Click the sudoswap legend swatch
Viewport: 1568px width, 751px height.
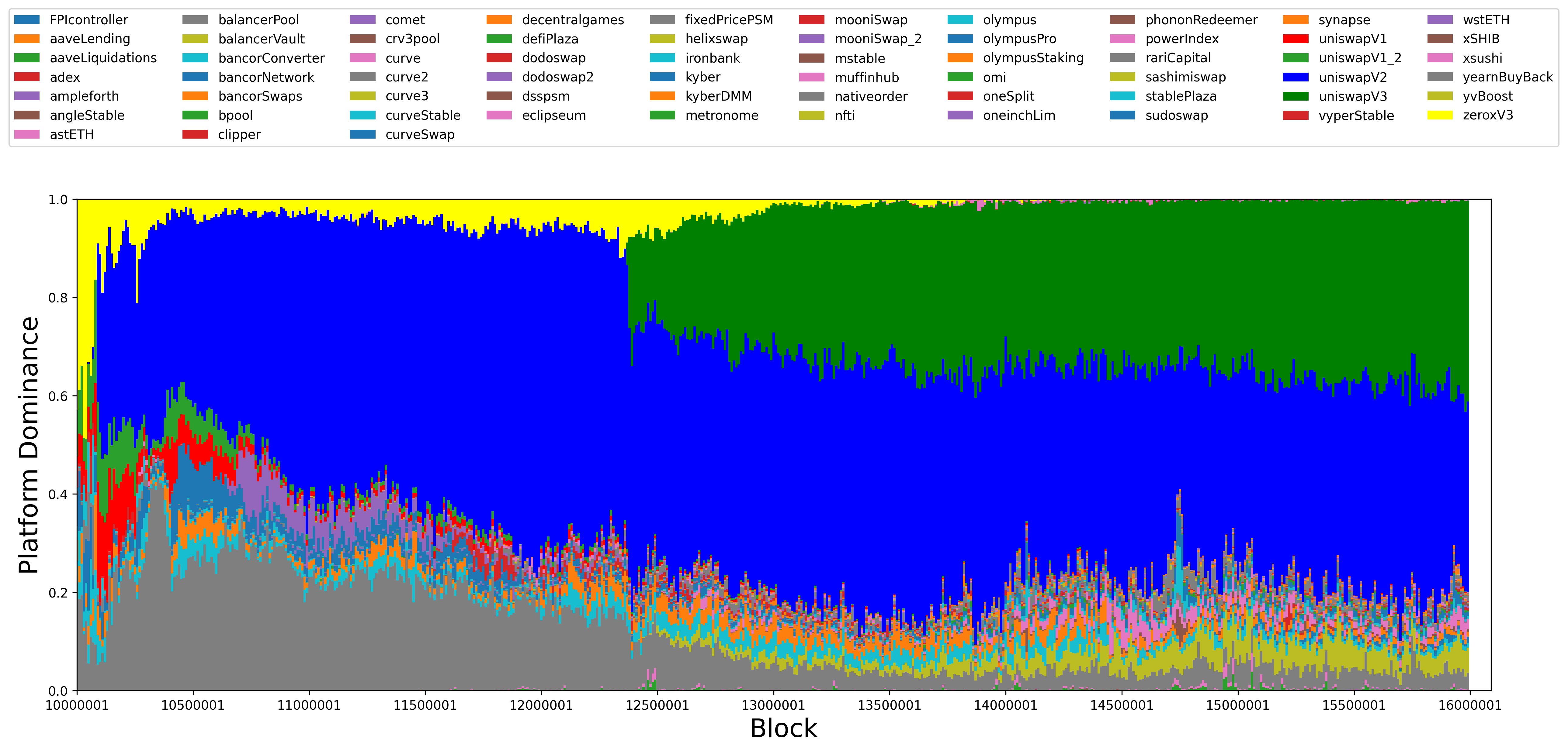point(1122,115)
